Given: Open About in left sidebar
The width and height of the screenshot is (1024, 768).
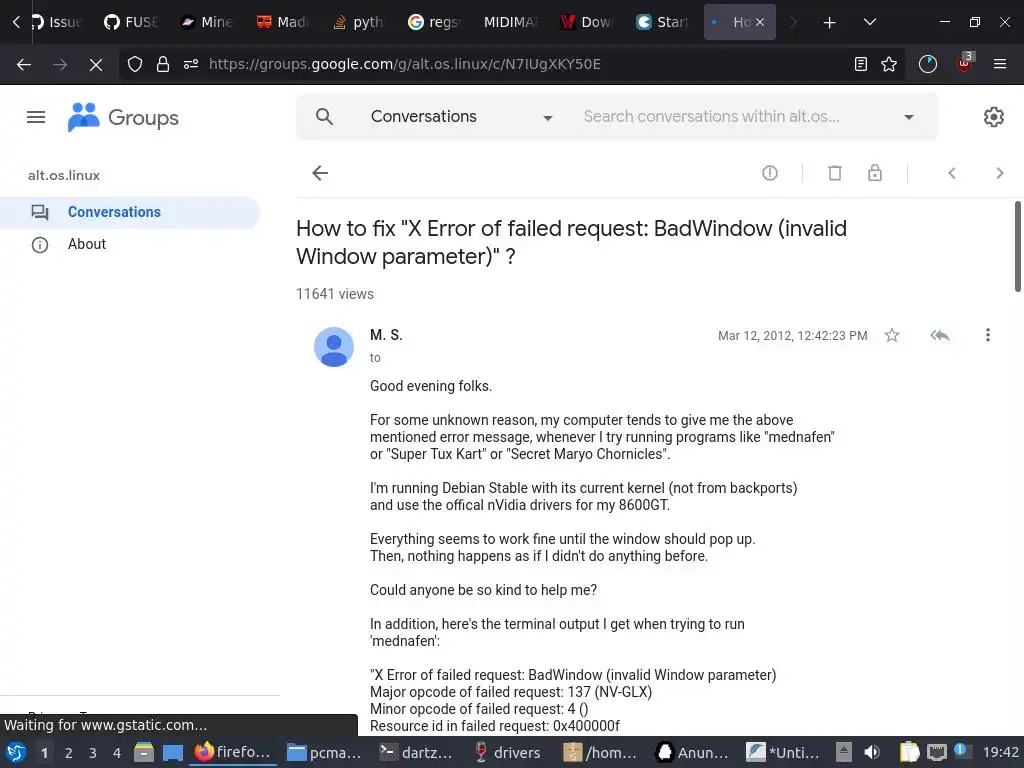Looking at the screenshot, I should click(87, 244).
